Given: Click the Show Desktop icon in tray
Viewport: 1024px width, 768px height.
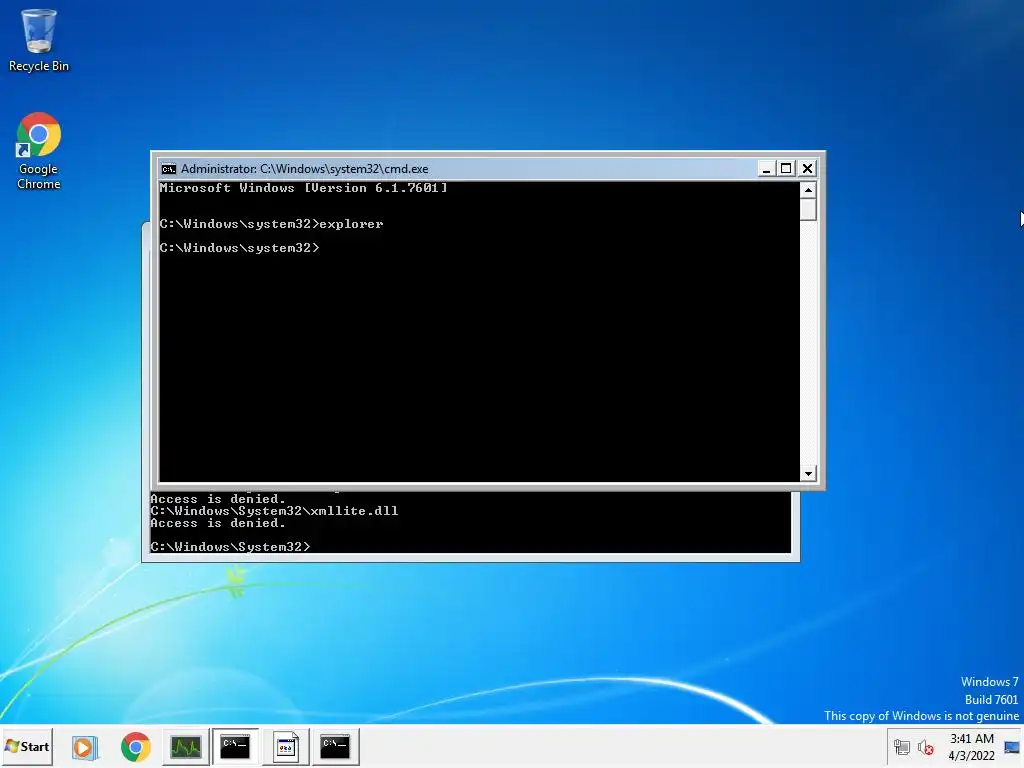Looking at the screenshot, I should point(1012,746).
